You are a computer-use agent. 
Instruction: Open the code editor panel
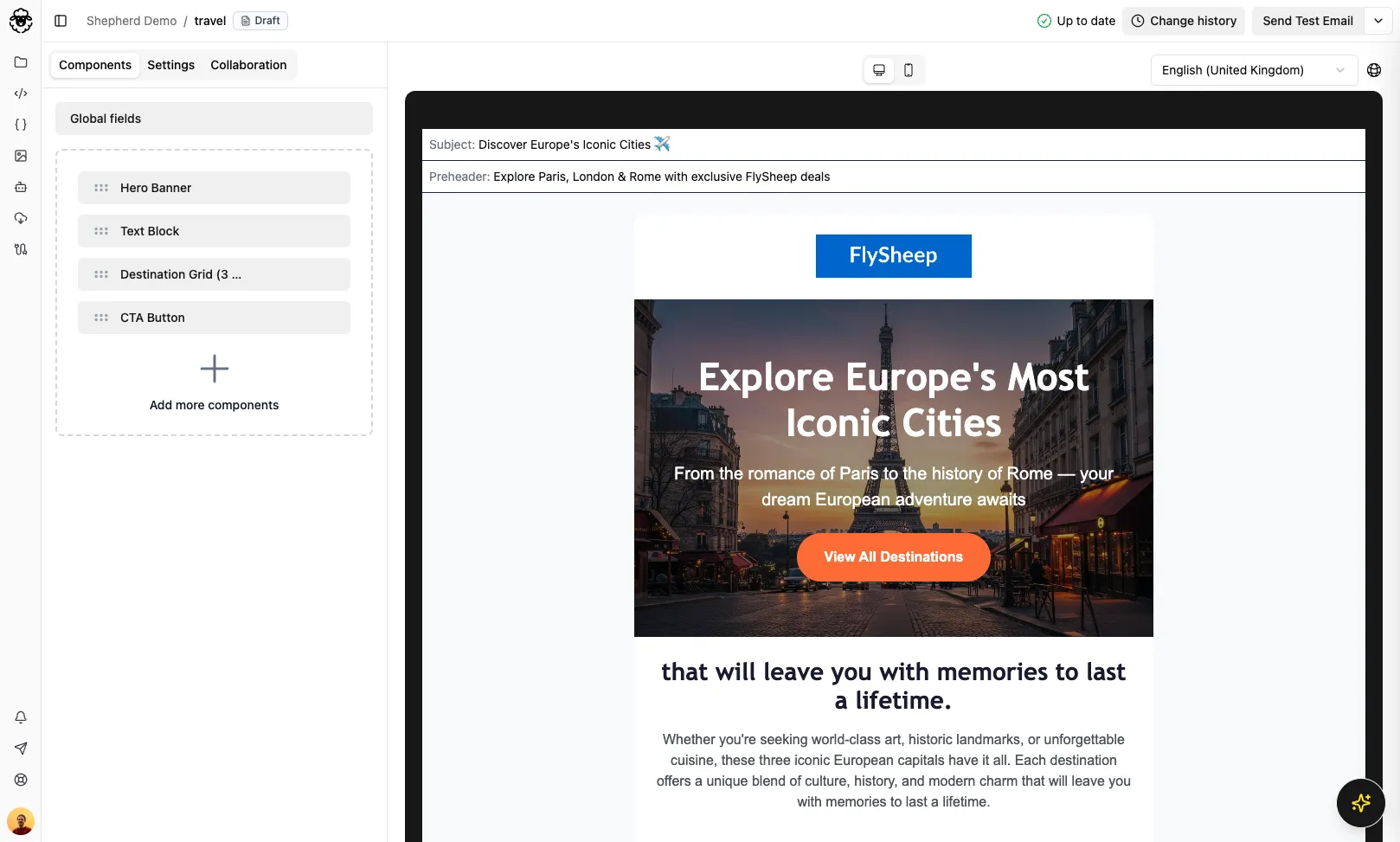(x=20, y=93)
